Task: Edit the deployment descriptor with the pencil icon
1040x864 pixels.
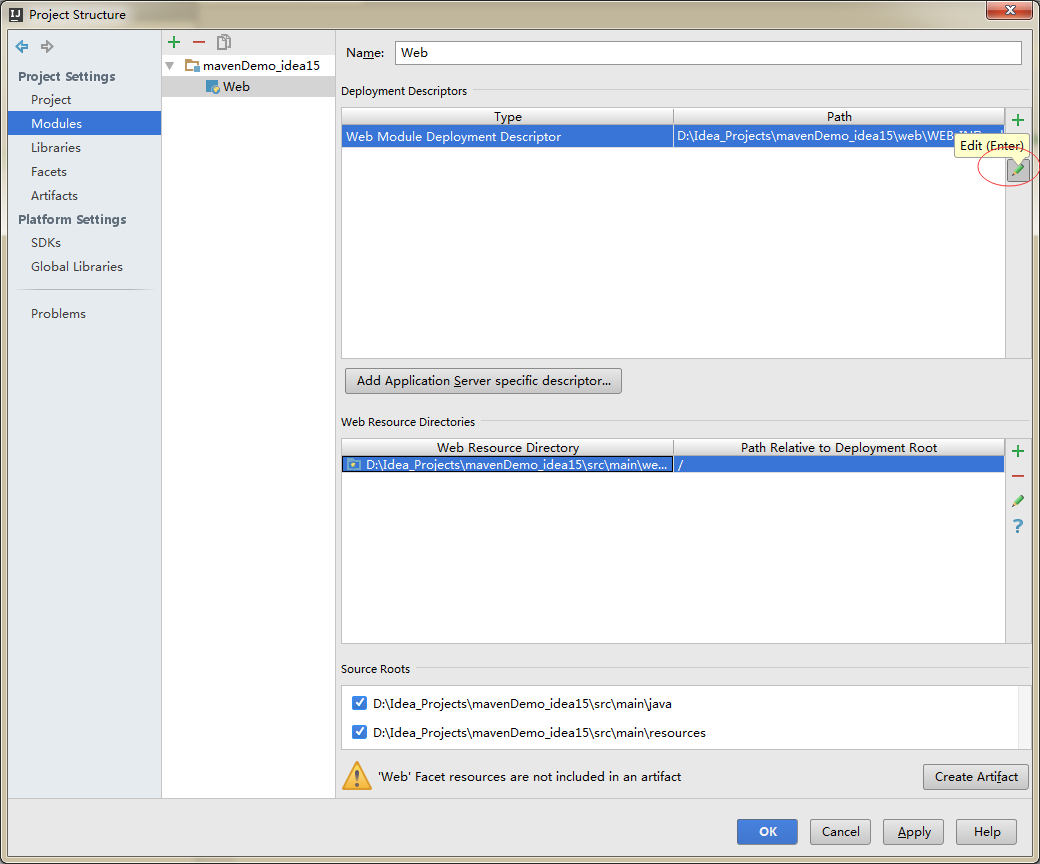Action: pyautogui.click(x=1018, y=170)
